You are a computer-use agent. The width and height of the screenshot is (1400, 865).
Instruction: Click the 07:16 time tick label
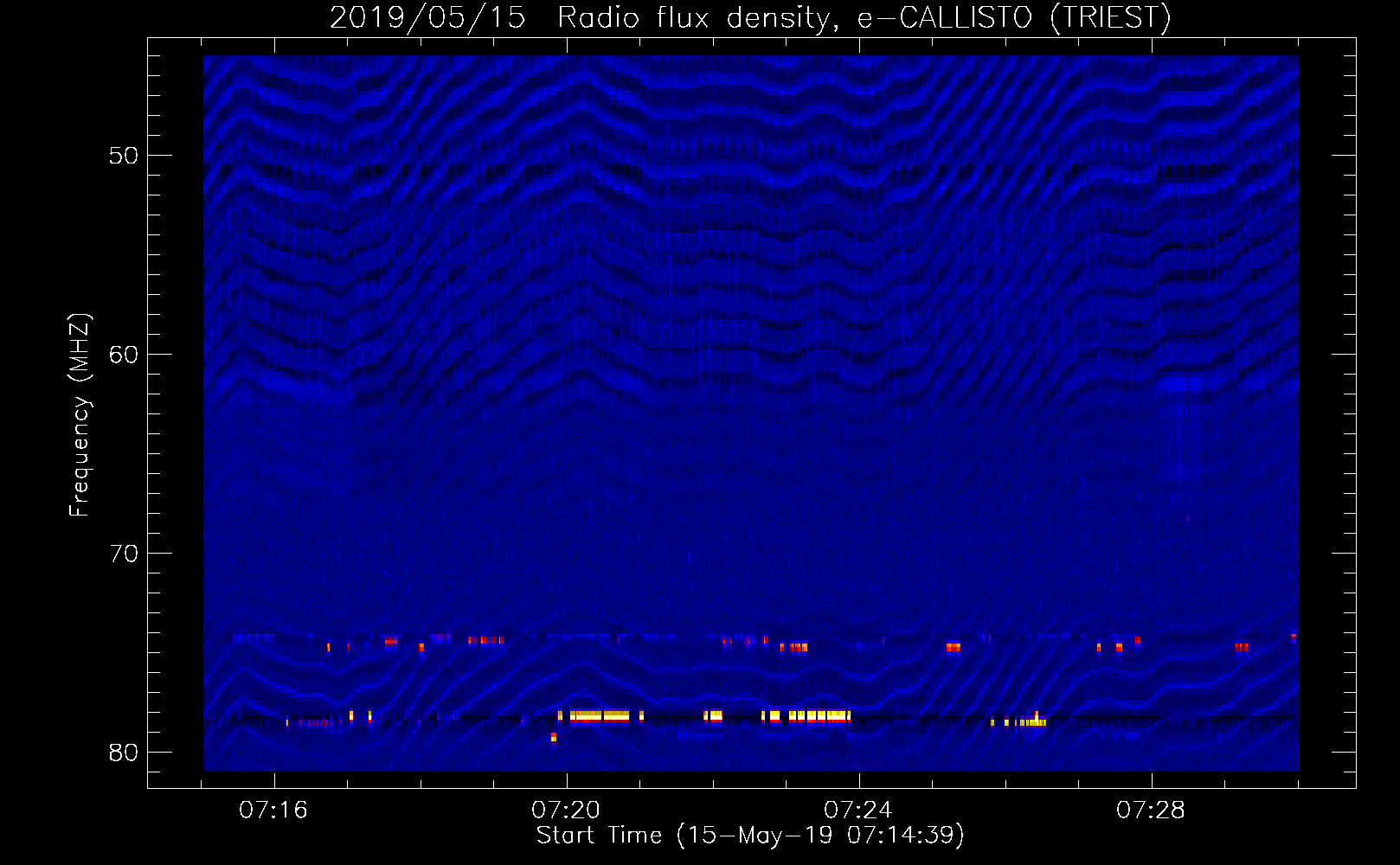[273, 811]
